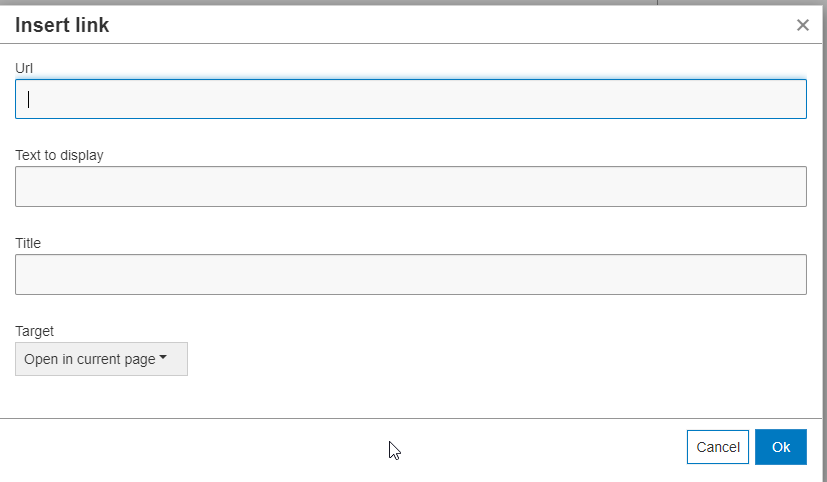The height and width of the screenshot is (482, 827).
Task: Dismiss dialog using the top-right X icon
Action: [802, 26]
